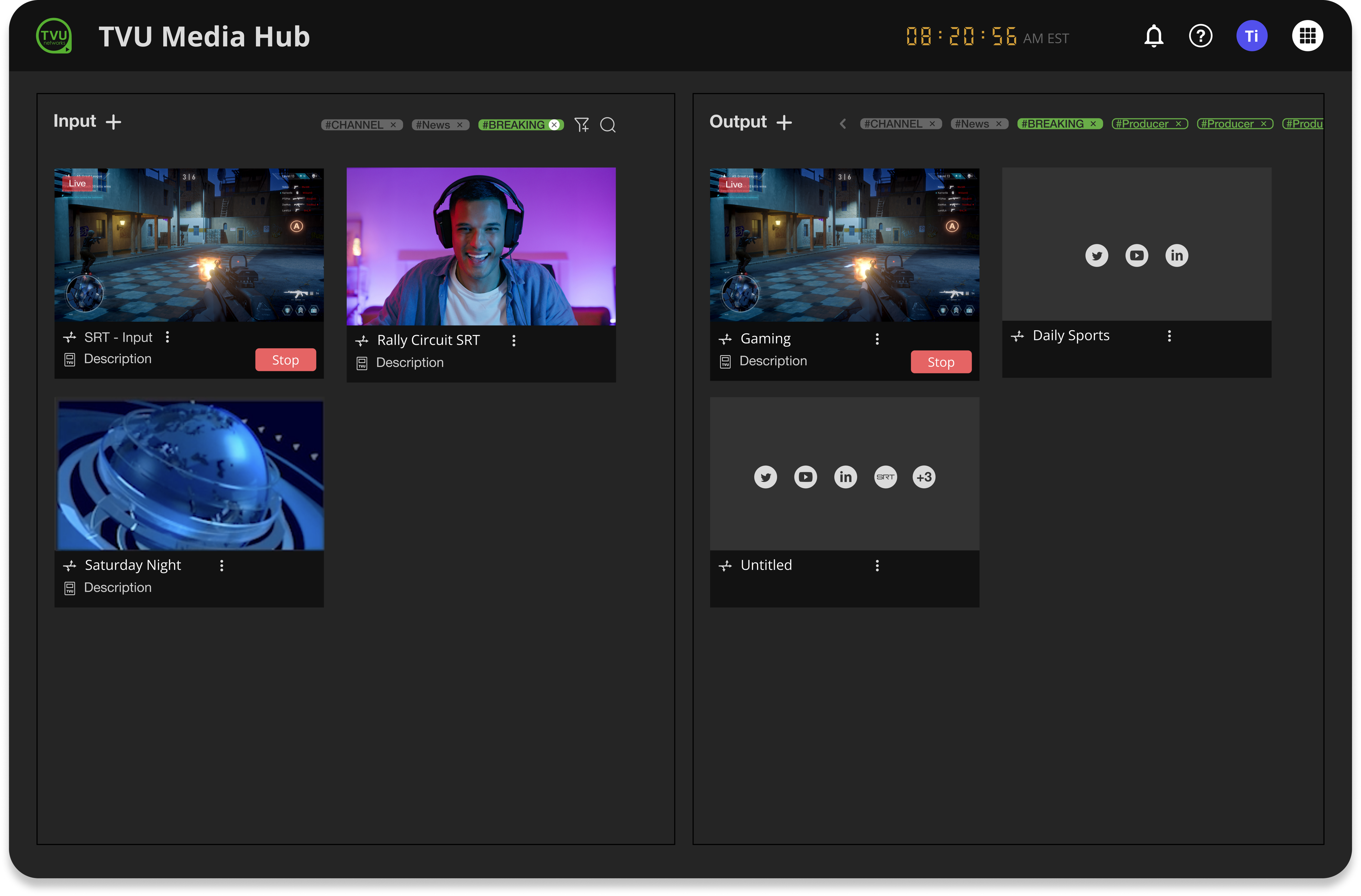Open the Ti user profile avatar
Screen dimensions: 1361x896
click(x=1252, y=36)
